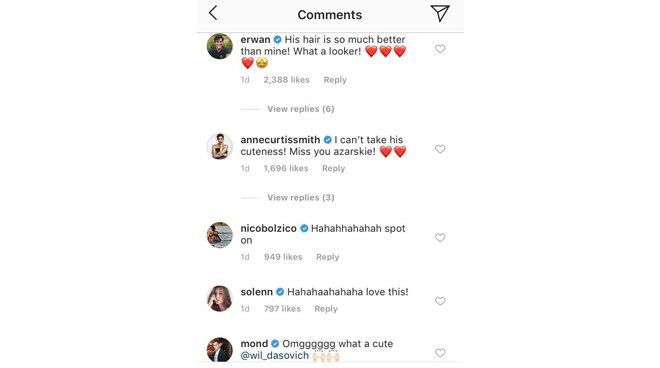The height and width of the screenshot is (368, 660).
Task: Like annecurtissmith's comment with the heart
Action: pyautogui.click(x=440, y=149)
